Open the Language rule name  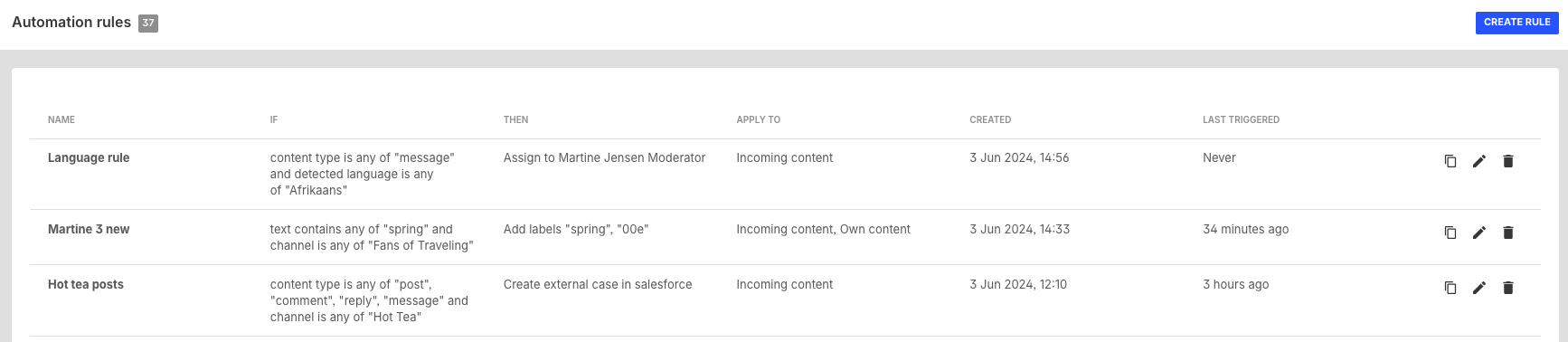pyautogui.click(x=89, y=157)
